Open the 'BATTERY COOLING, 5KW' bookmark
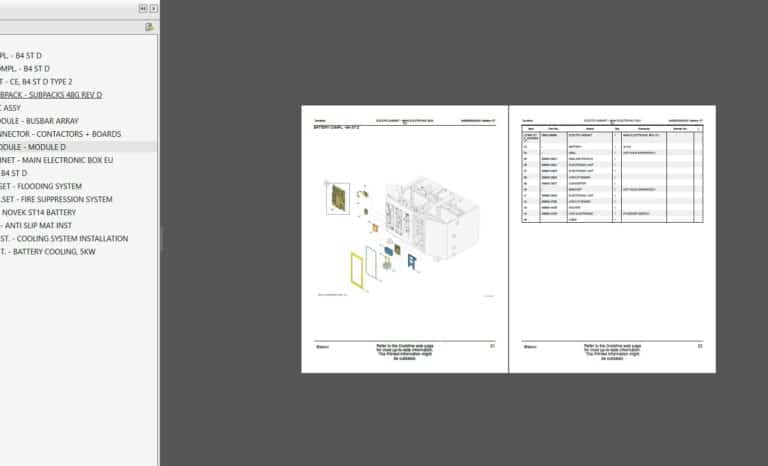The height and width of the screenshot is (466, 768). (48, 251)
